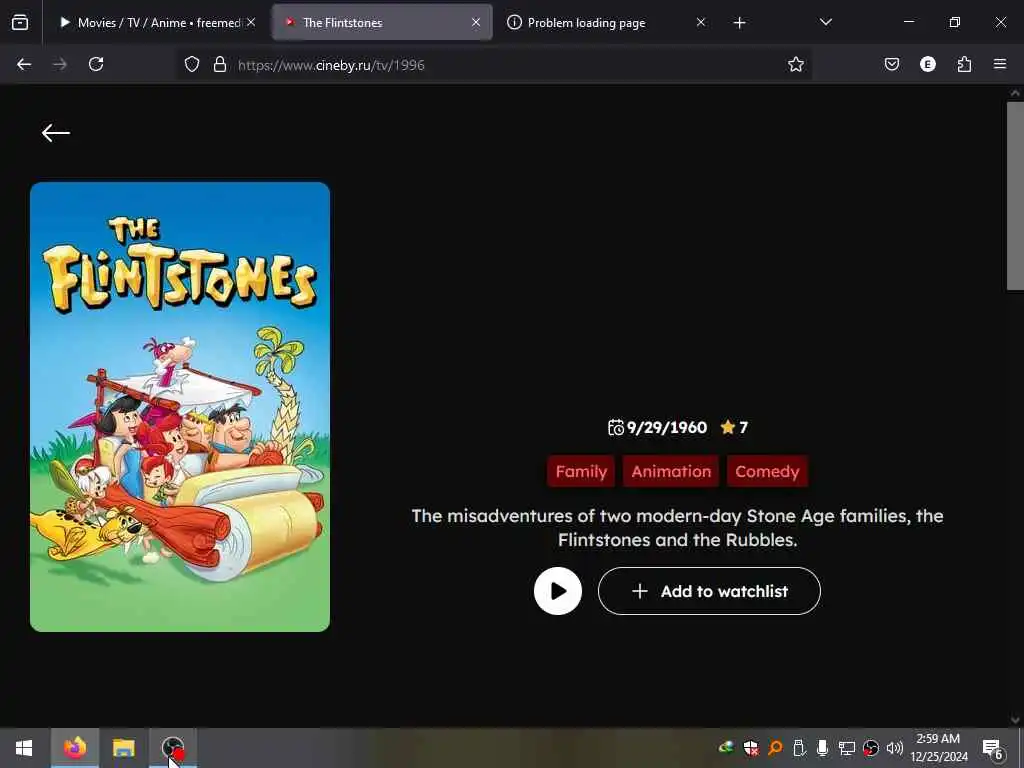Viewport: 1024px width, 768px height.
Task: Play The Flintstones with the round play button
Action: click(558, 591)
